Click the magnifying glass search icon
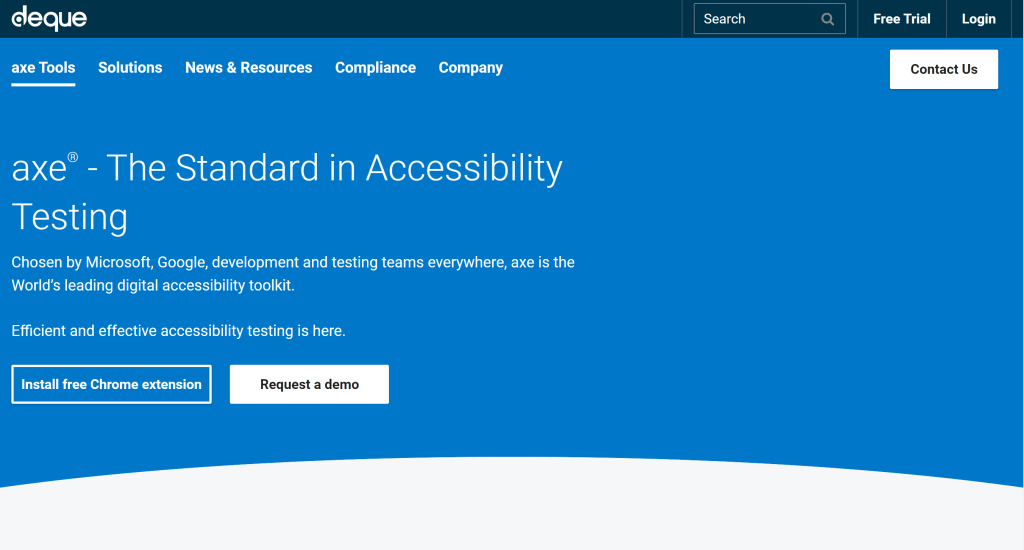Viewport: 1024px width, 550px height. tap(827, 19)
